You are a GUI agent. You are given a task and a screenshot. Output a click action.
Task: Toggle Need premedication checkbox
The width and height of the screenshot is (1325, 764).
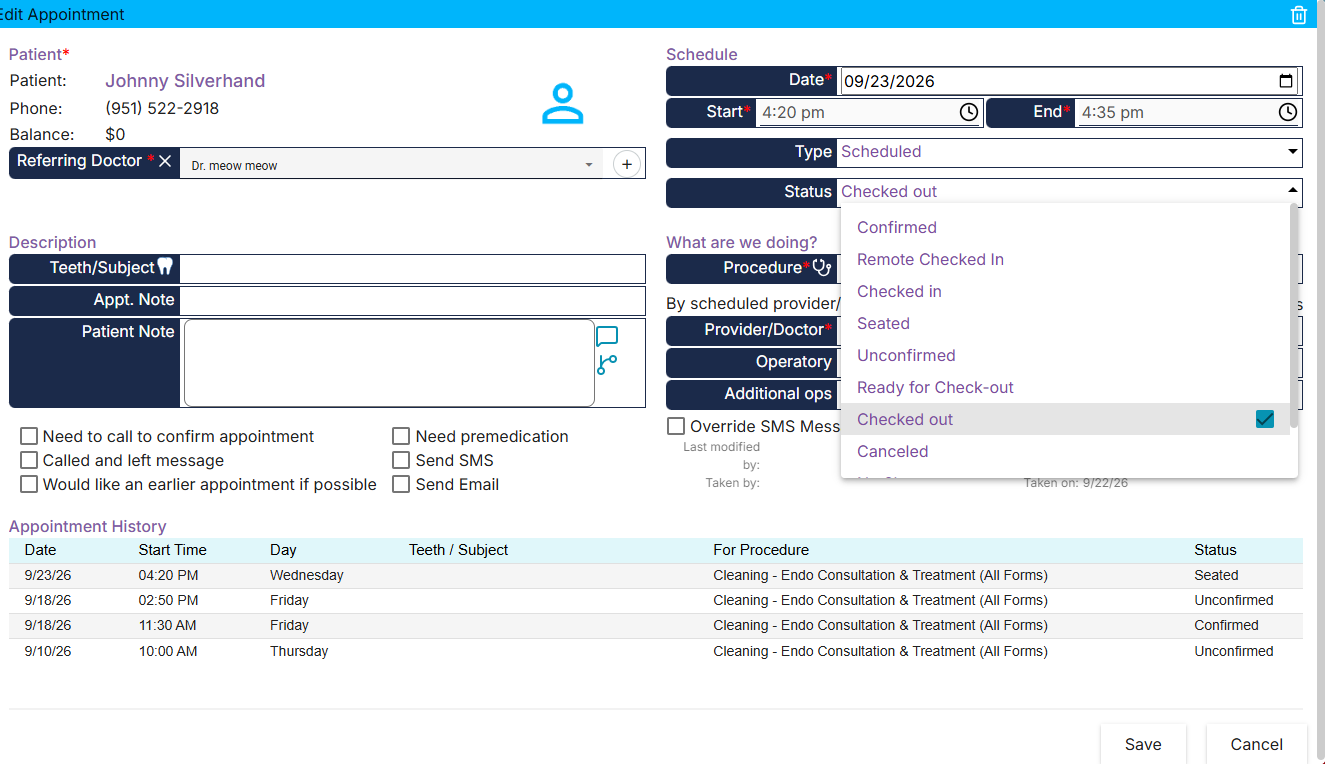pos(401,436)
